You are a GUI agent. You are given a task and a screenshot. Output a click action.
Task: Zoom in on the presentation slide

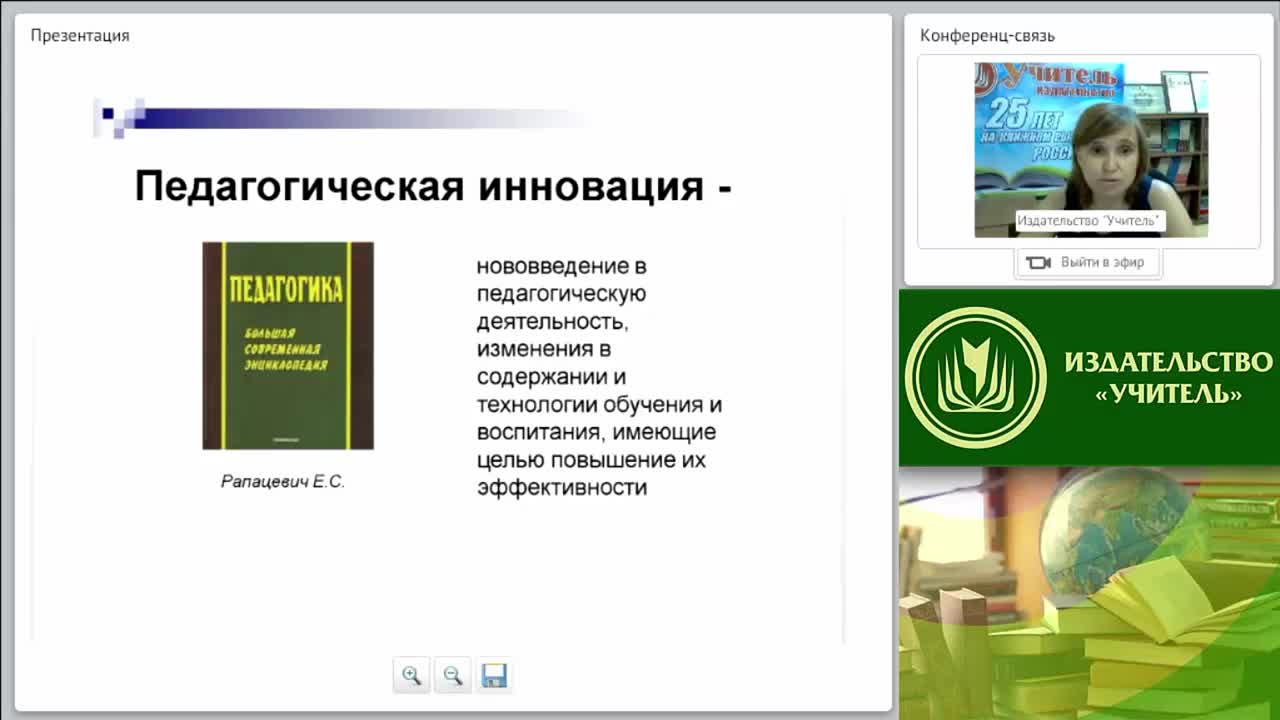pos(411,676)
